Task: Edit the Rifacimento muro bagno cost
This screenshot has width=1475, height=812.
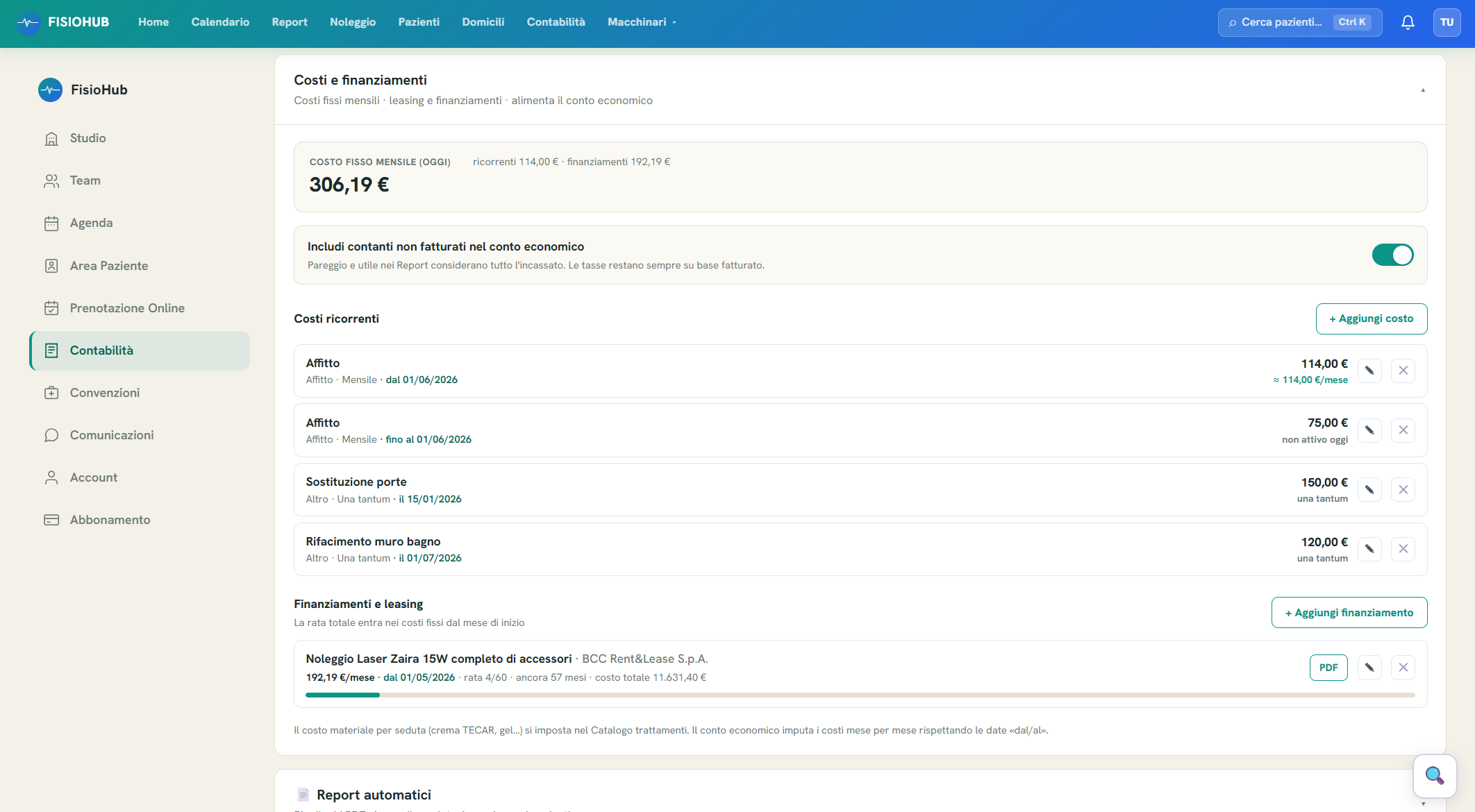Action: pos(1369,549)
